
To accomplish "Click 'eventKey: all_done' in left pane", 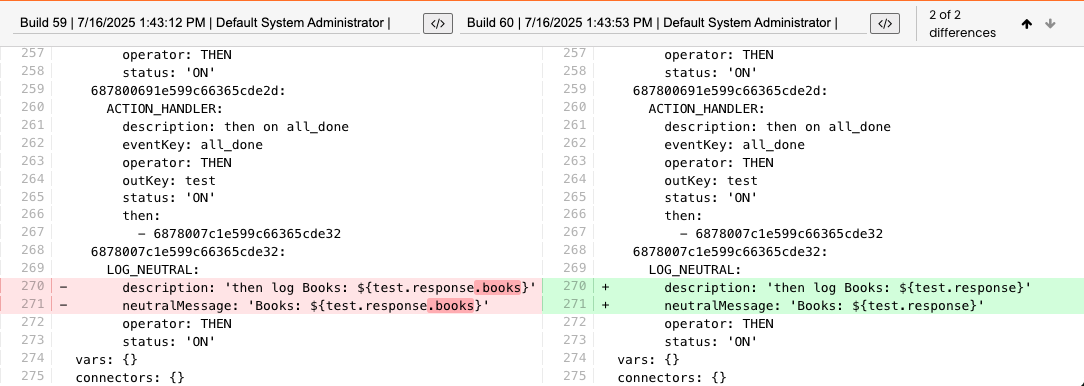I will [192, 145].
